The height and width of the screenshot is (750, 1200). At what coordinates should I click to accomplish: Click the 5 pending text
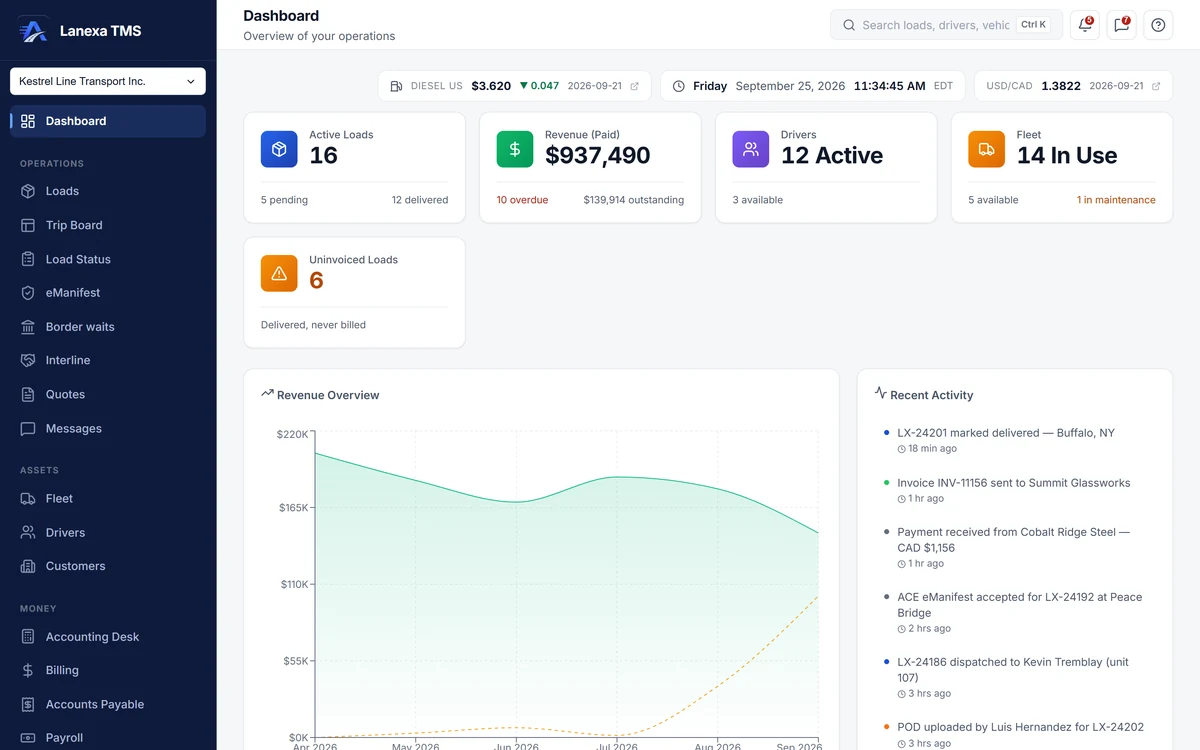point(284,200)
